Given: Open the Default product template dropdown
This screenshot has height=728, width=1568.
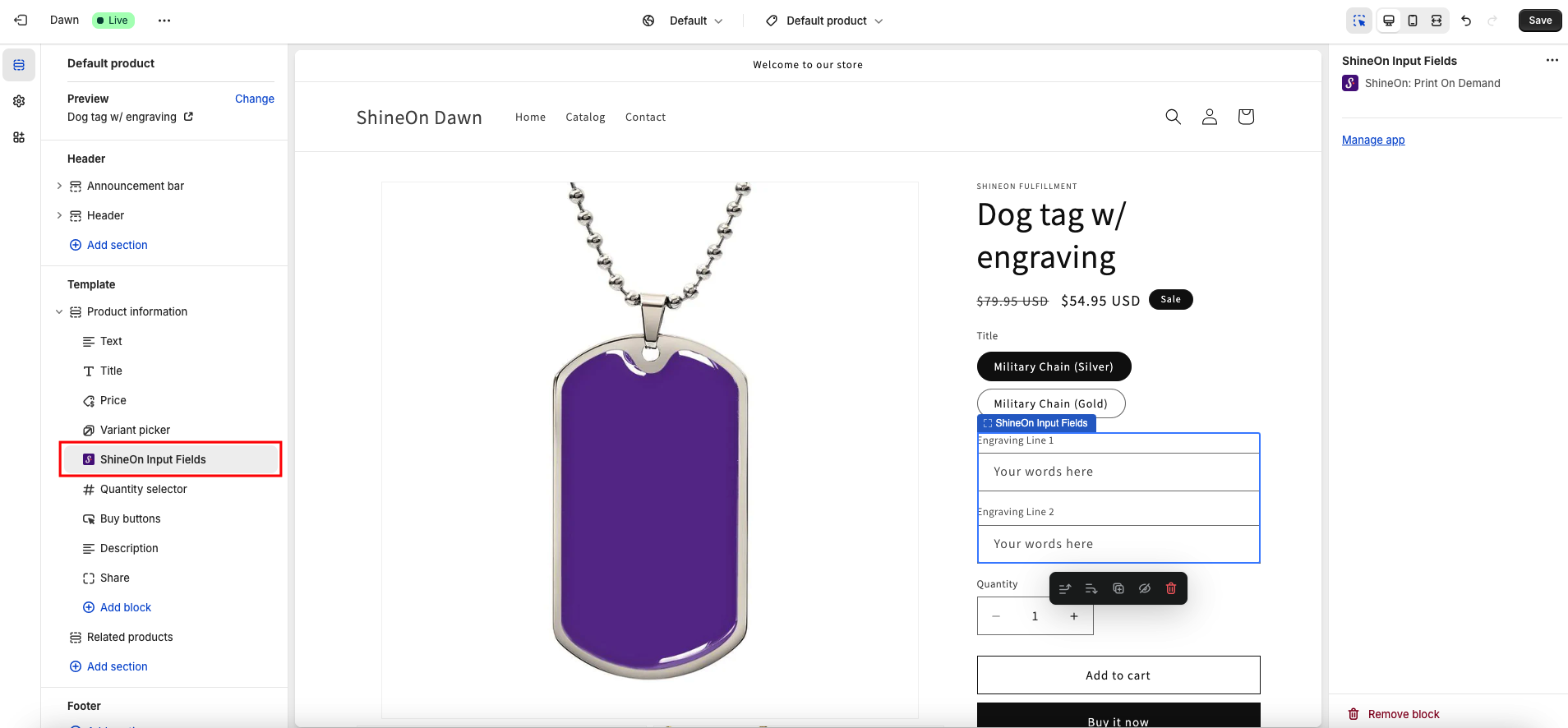Looking at the screenshot, I should click(824, 21).
